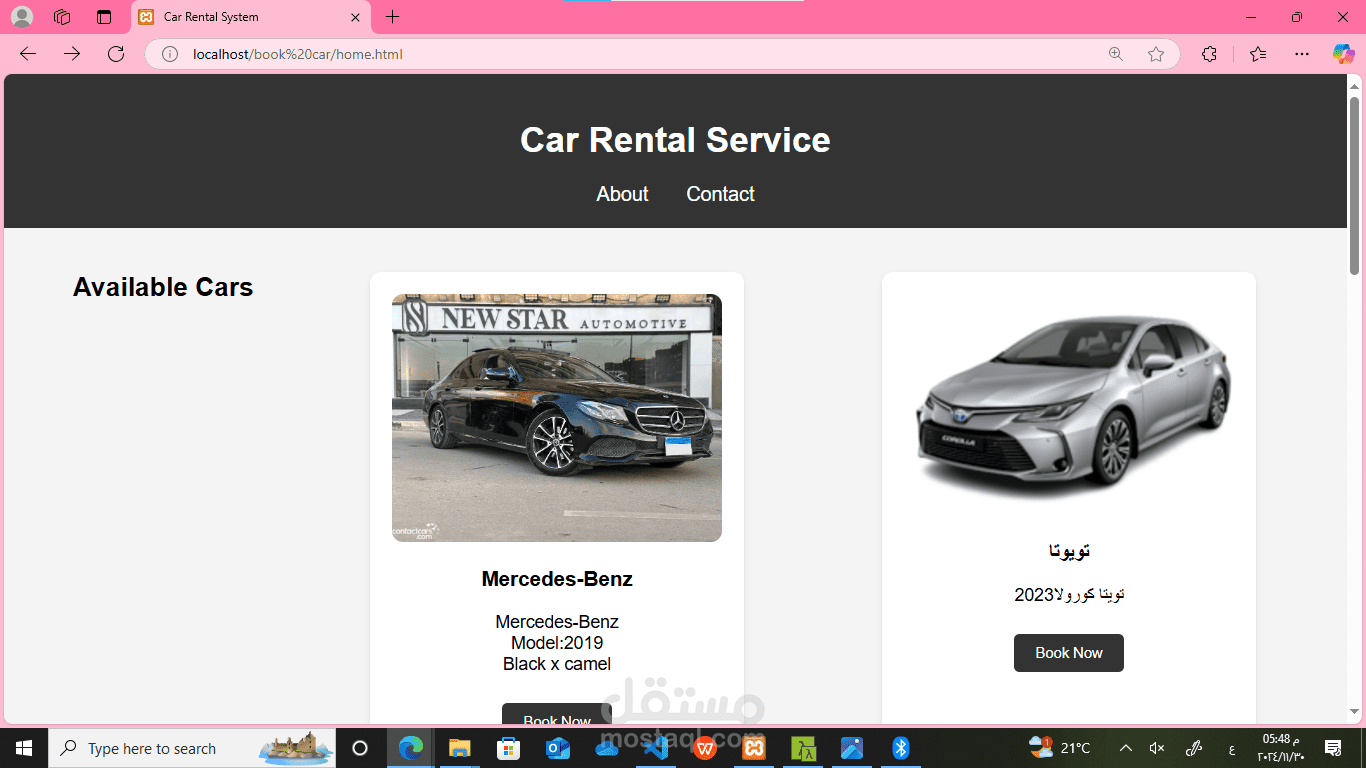
Task: Switch the keyboard input language indicator
Action: tap(1231, 748)
